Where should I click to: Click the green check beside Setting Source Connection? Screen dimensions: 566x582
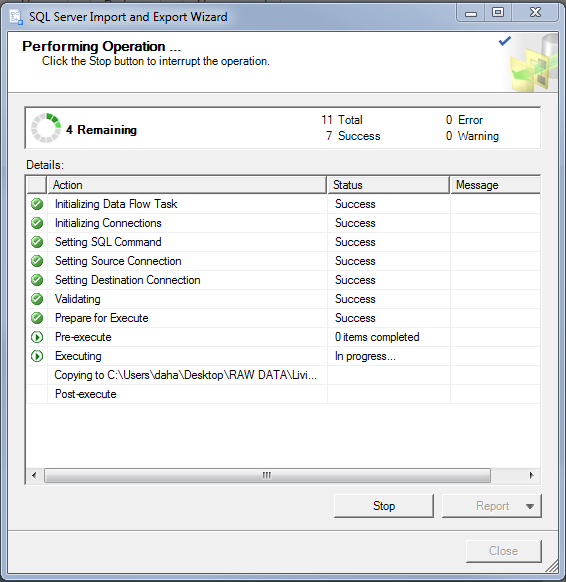click(x=37, y=261)
